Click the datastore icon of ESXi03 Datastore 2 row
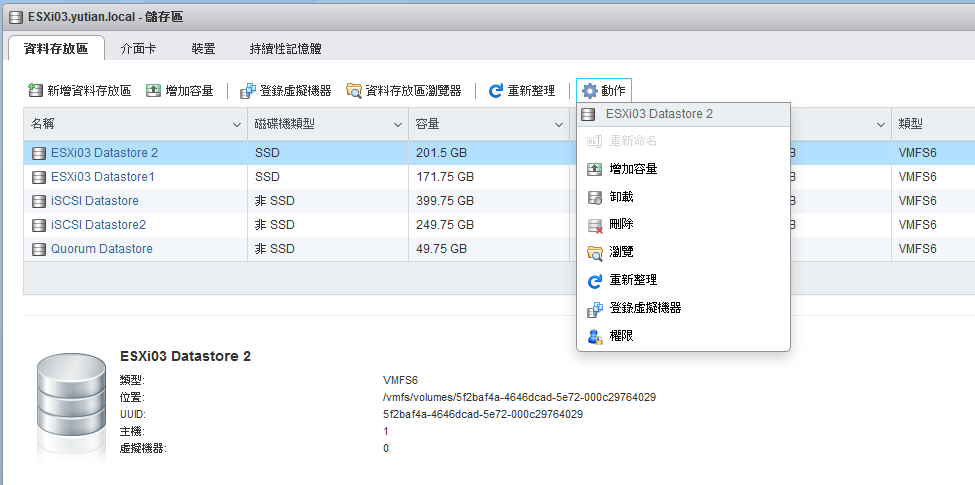975x485 pixels. point(39,153)
